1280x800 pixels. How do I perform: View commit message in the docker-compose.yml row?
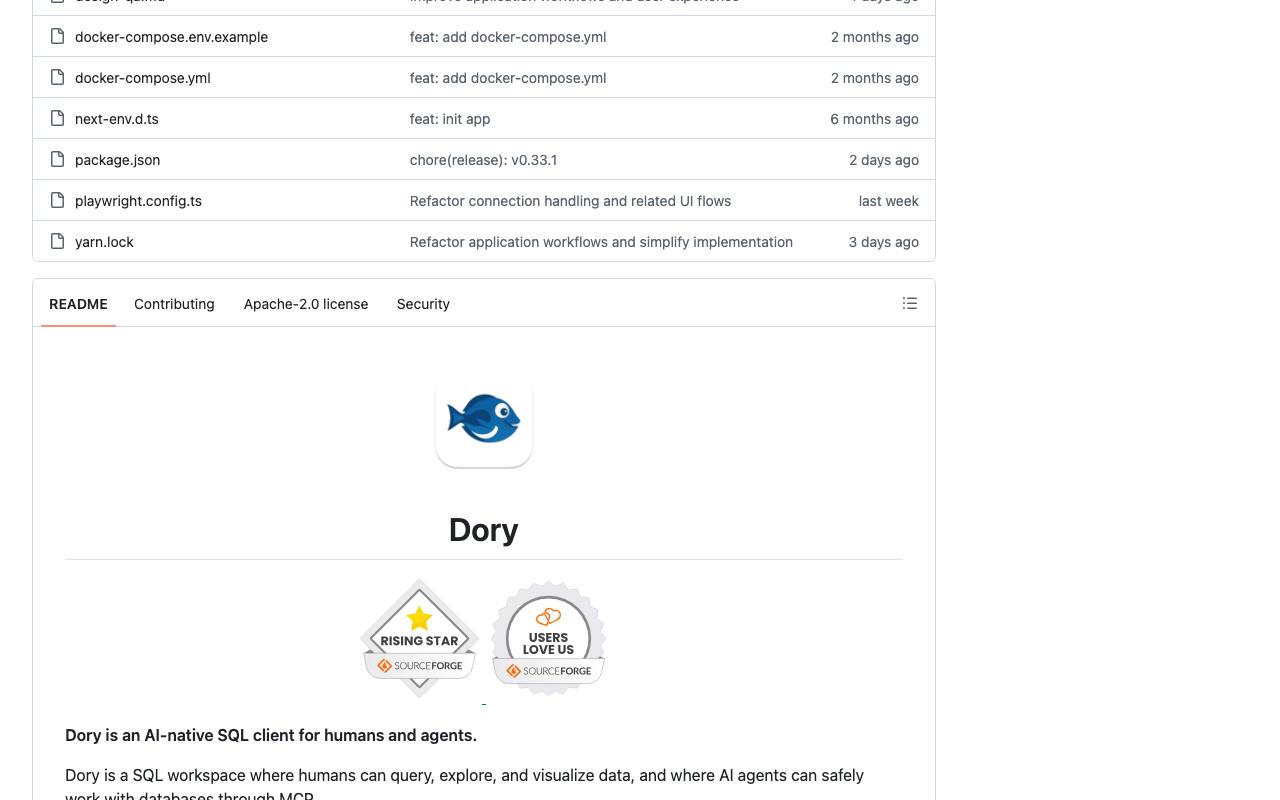pyautogui.click(x=508, y=78)
